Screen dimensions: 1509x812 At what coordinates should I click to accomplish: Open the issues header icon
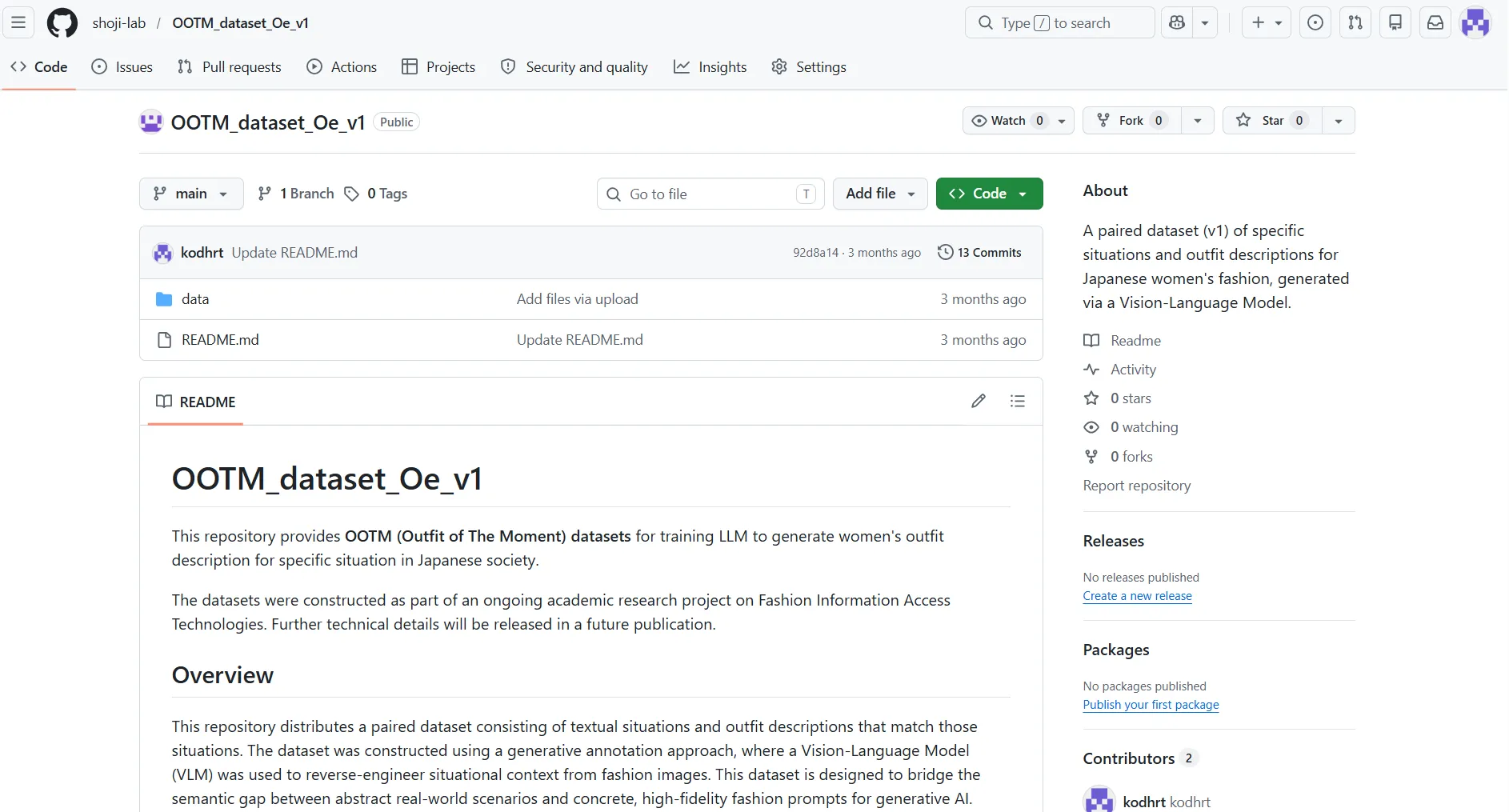[x=1315, y=22]
